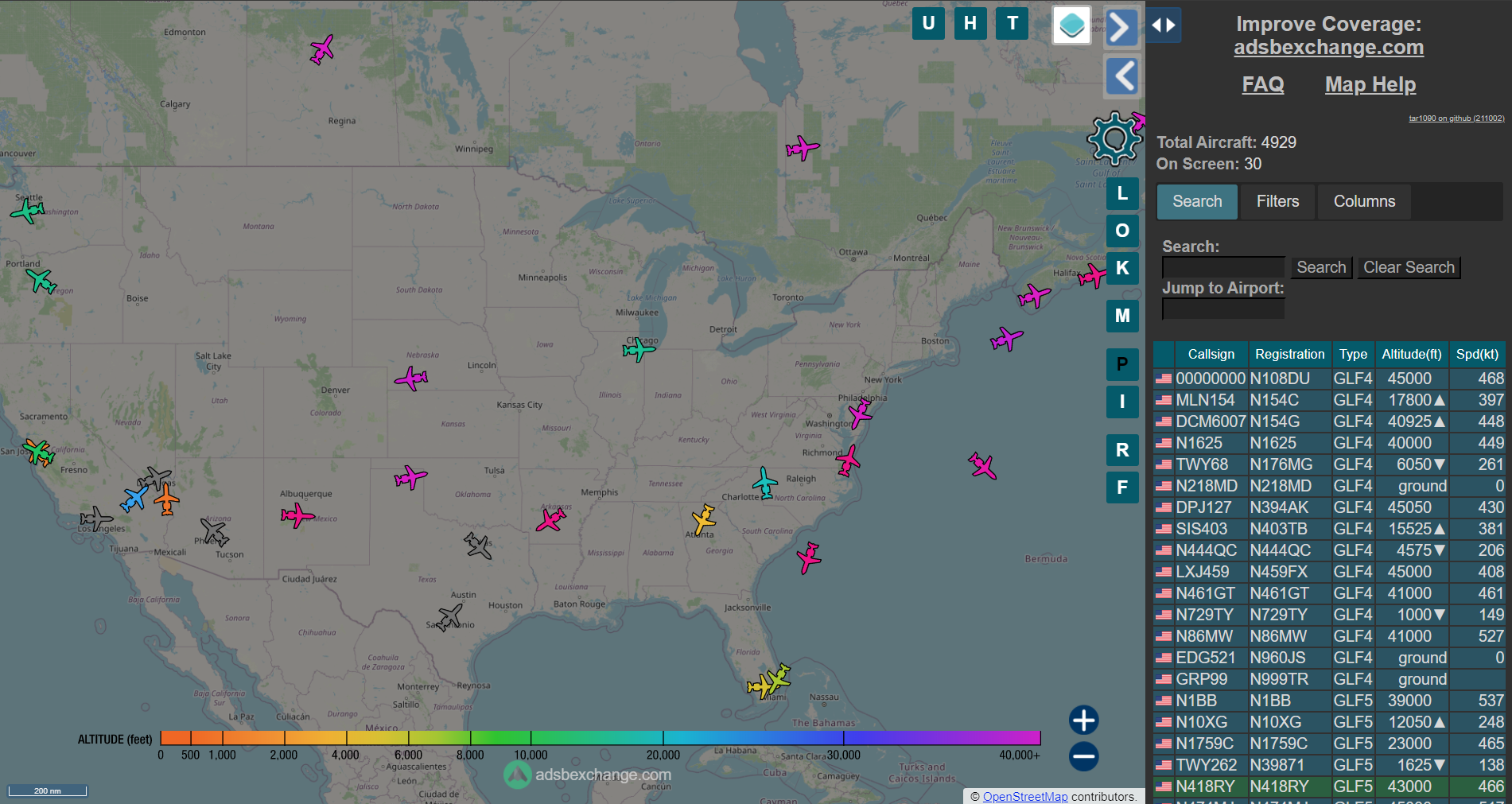Toggle the I map button

(x=1122, y=402)
